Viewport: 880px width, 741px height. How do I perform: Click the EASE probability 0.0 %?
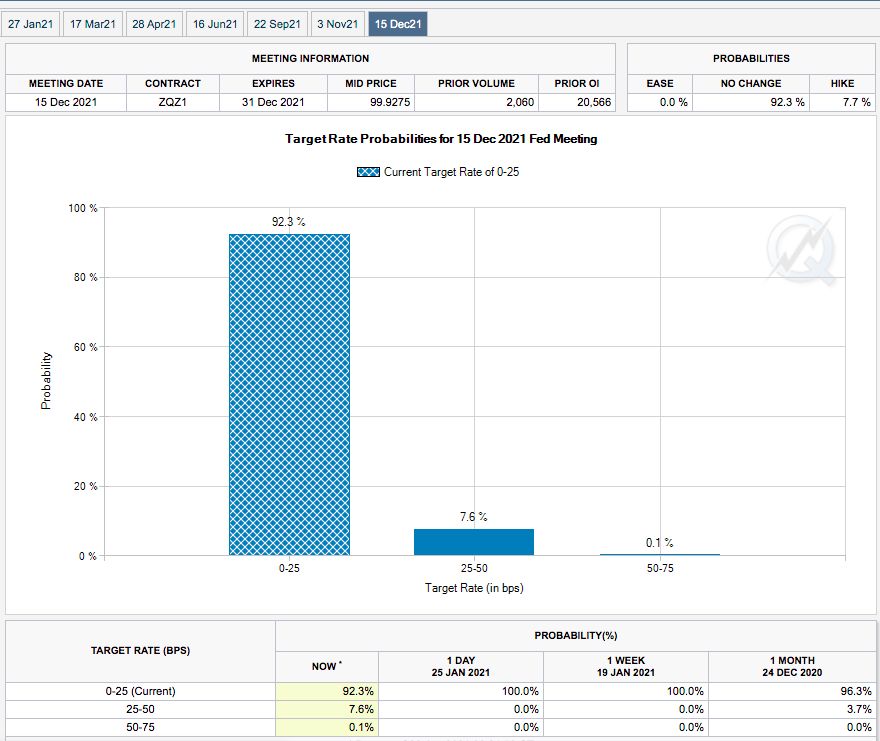673,102
